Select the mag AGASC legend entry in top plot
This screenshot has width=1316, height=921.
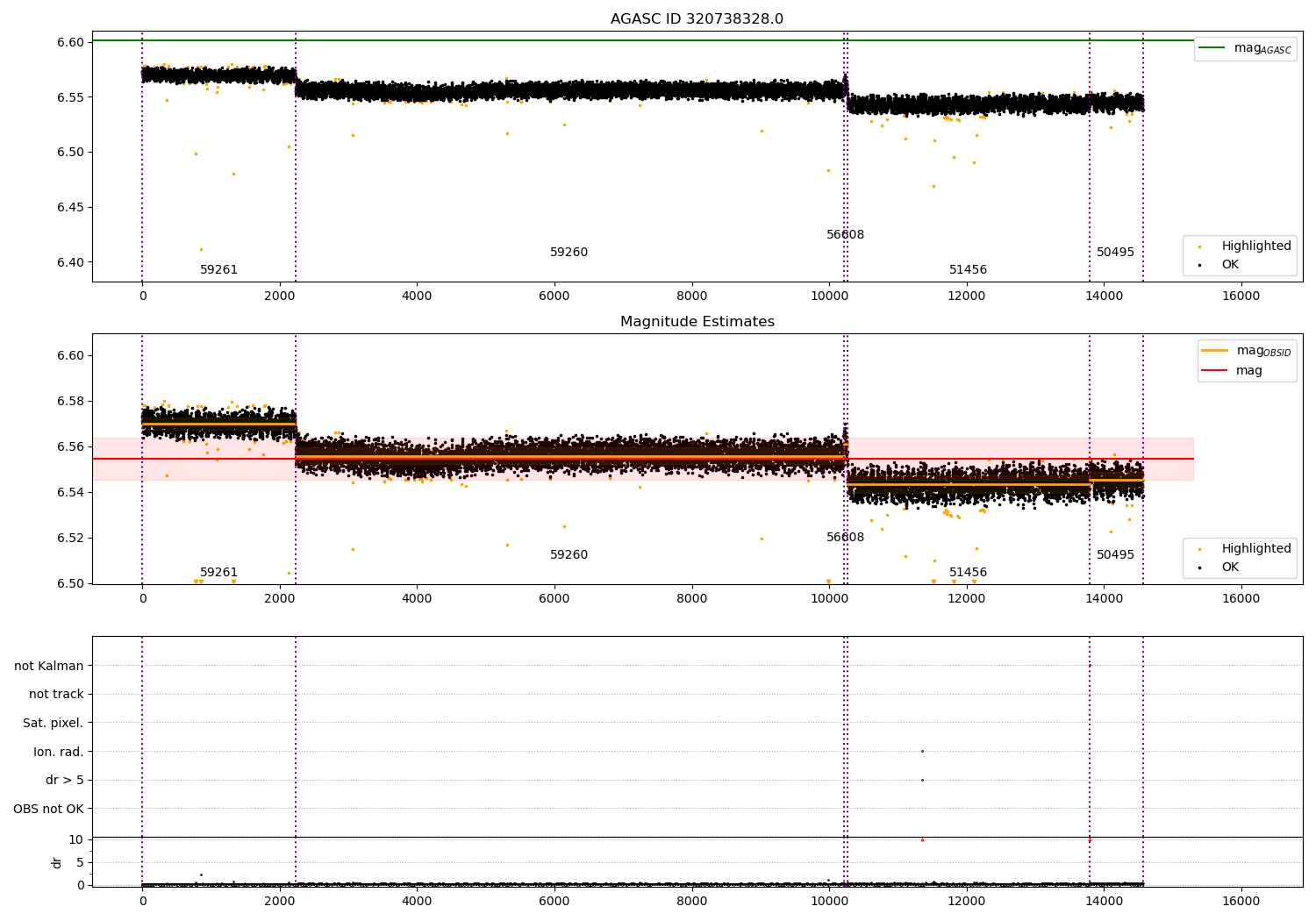pyautogui.click(x=1245, y=48)
